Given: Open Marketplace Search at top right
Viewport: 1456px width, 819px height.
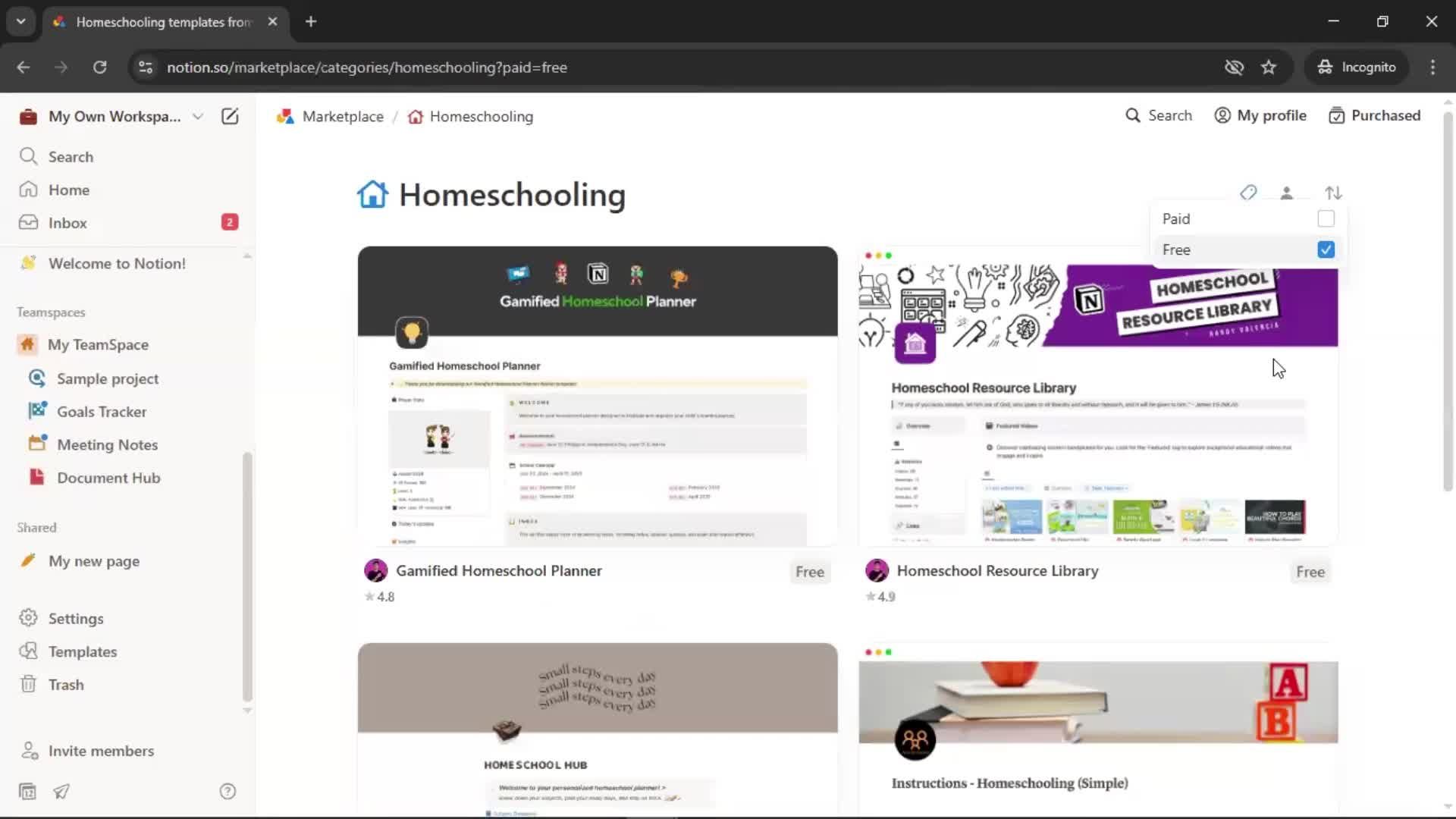Looking at the screenshot, I should click(1159, 115).
